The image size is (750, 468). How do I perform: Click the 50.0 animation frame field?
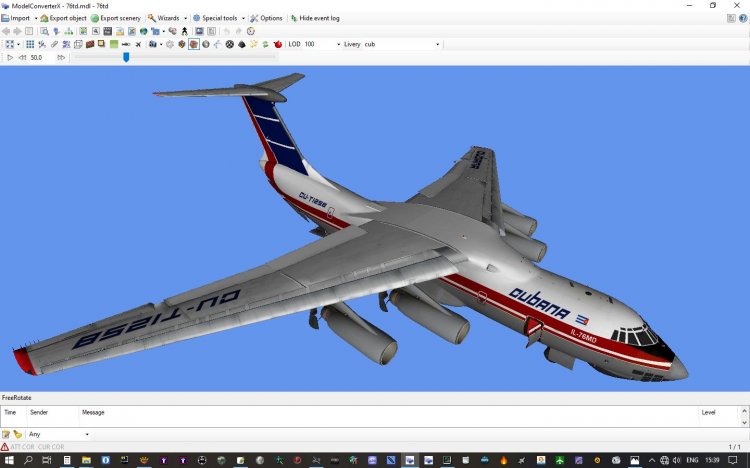pos(42,57)
